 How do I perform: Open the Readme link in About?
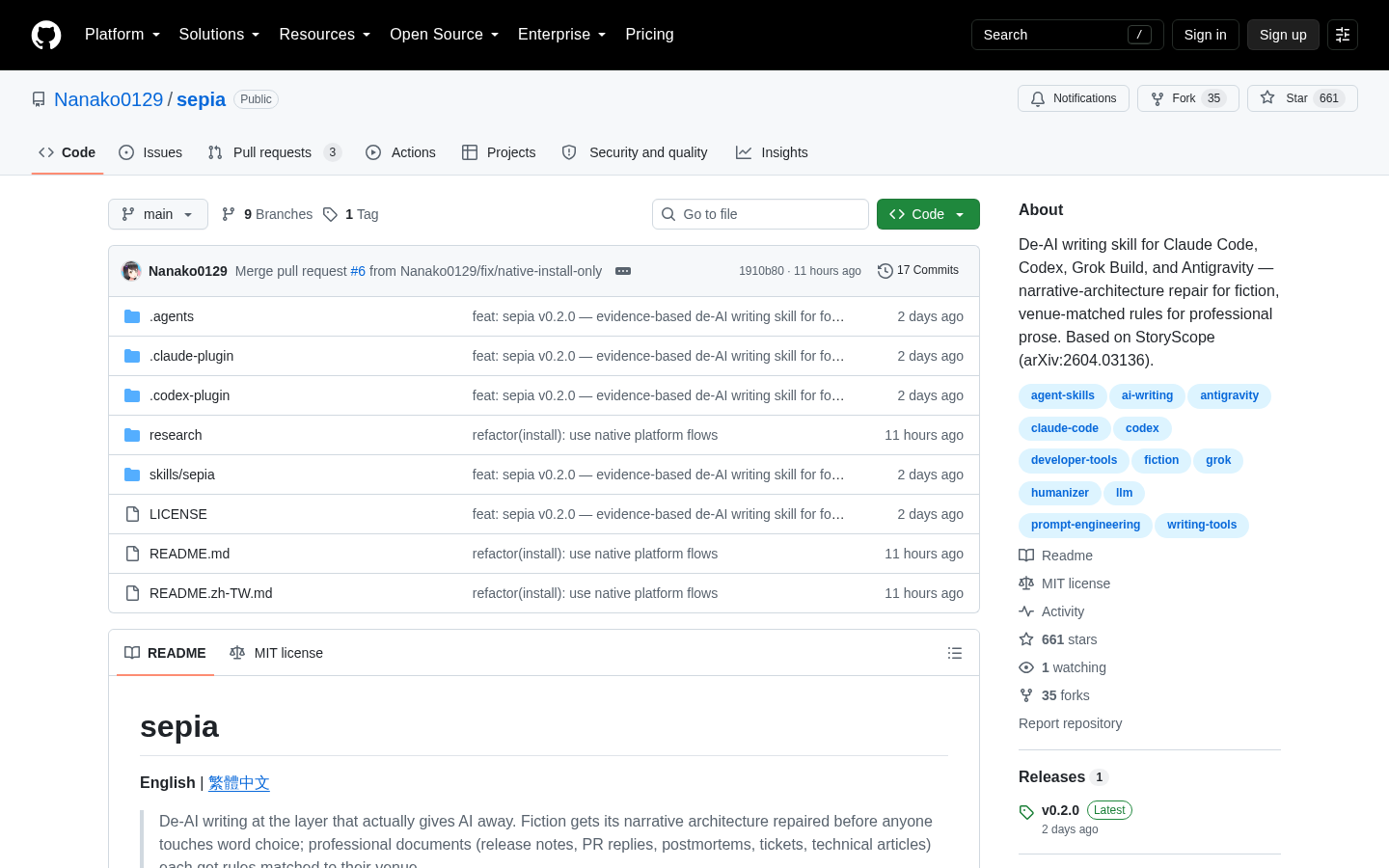[x=1056, y=556]
